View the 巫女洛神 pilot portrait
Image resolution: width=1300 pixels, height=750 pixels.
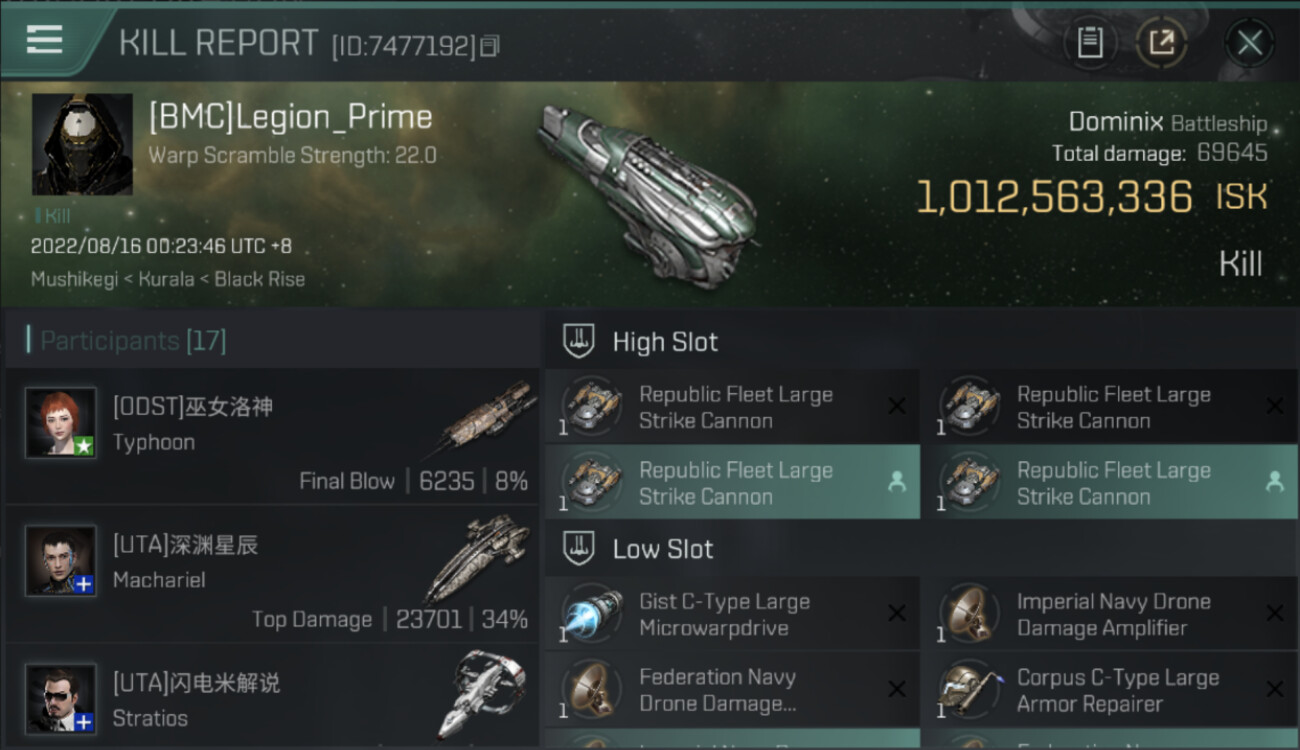(x=61, y=423)
